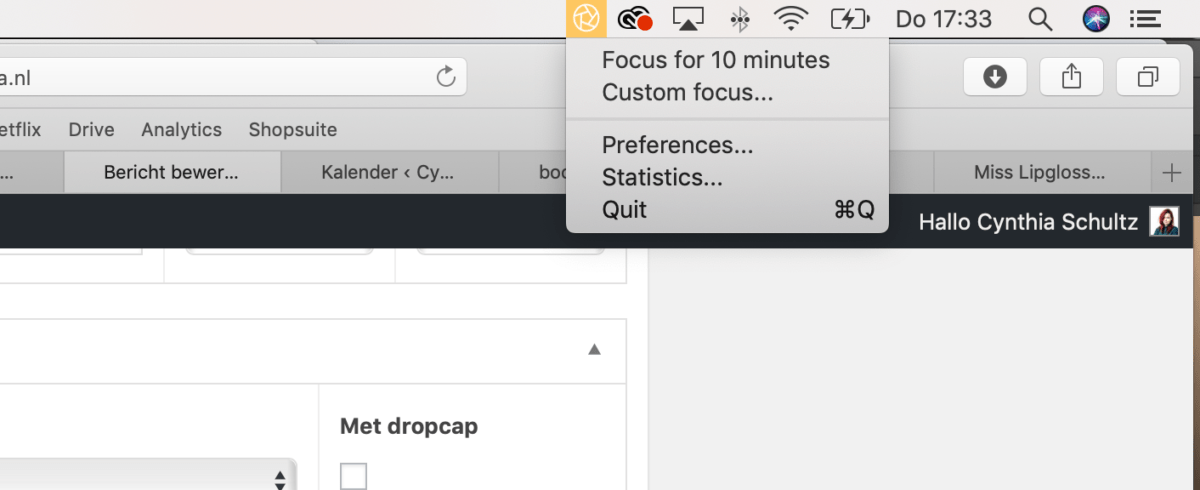Open the Creative Cloud menu bar icon

pyautogui.click(x=635, y=18)
